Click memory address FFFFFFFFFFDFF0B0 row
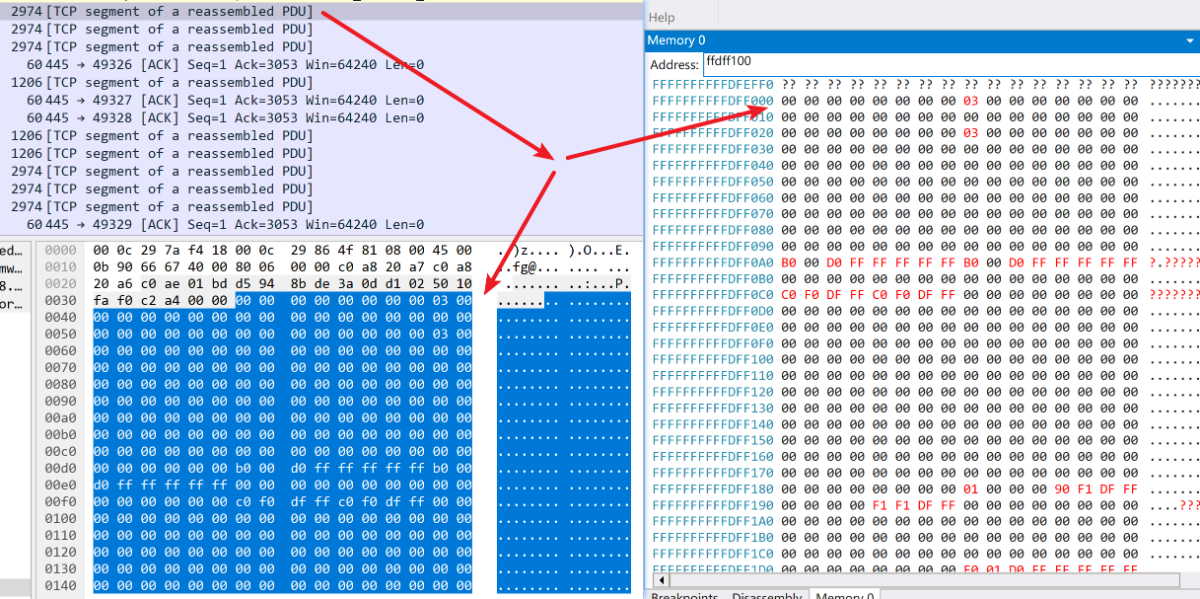Image resolution: width=1200 pixels, height=599 pixels. (925, 278)
